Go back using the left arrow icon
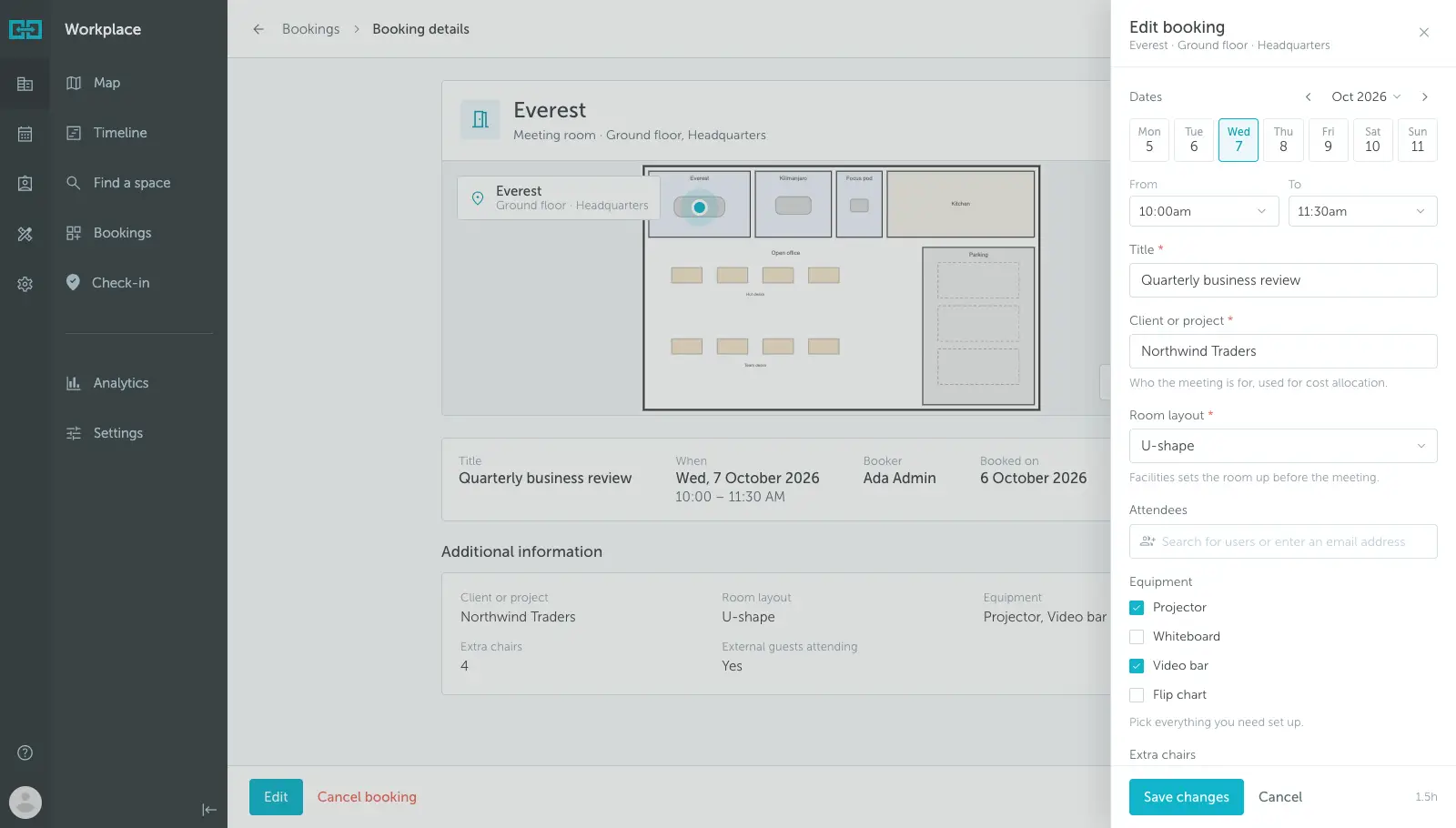Viewport: 1456px width, 828px height. click(x=258, y=29)
